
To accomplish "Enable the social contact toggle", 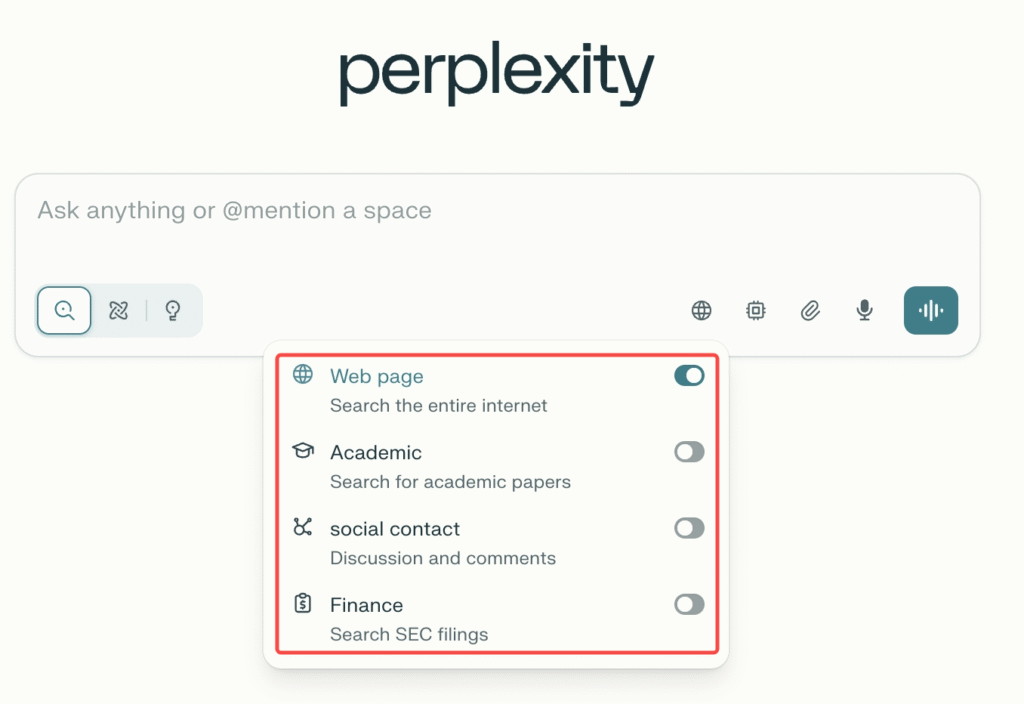I will point(689,528).
